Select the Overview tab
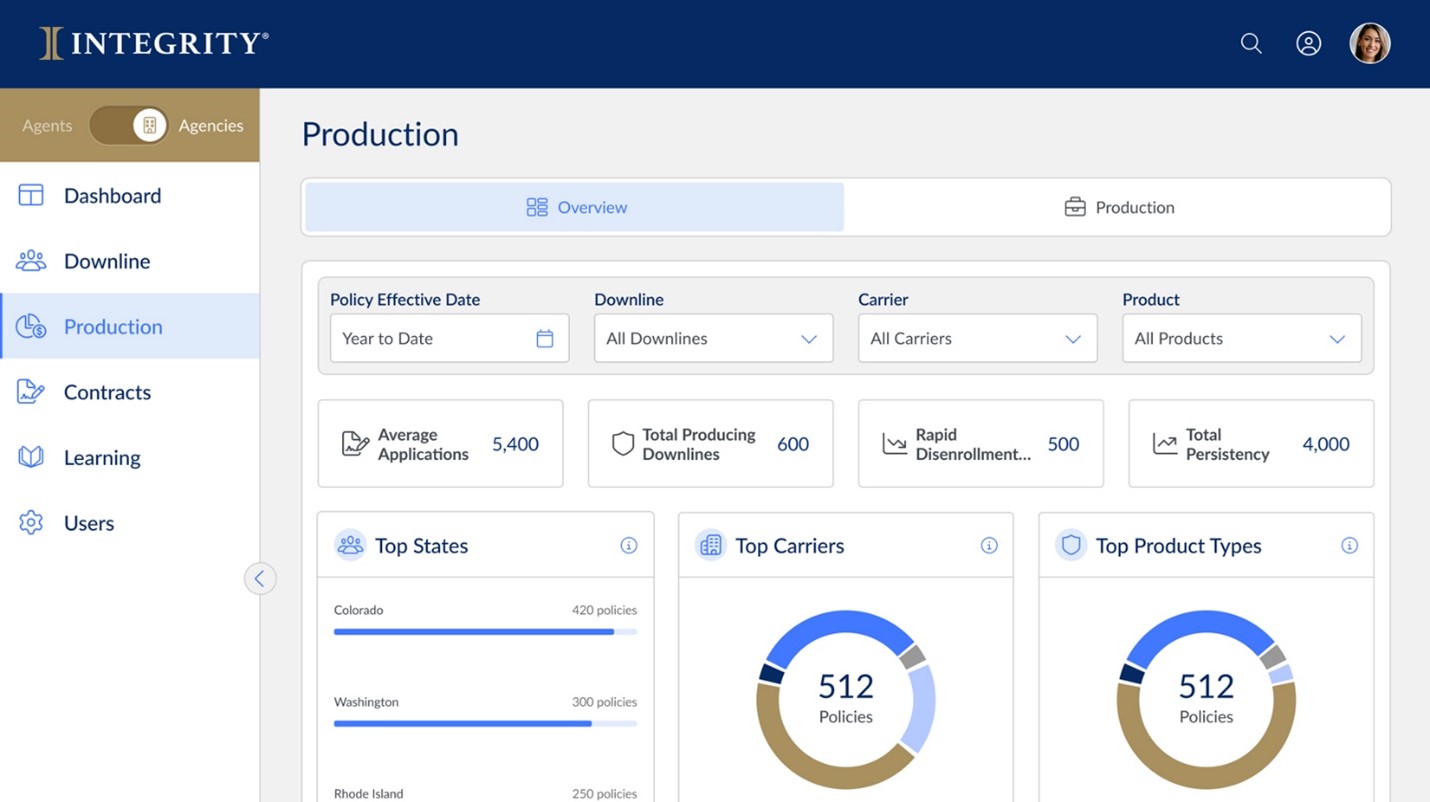 [x=575, y=206]
